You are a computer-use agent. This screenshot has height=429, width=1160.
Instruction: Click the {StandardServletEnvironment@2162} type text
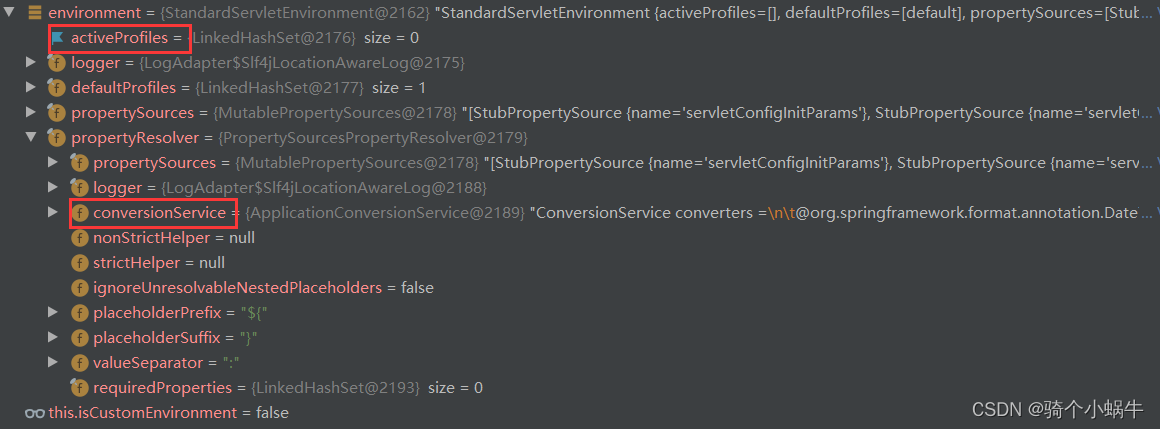(x=293, y=13)
